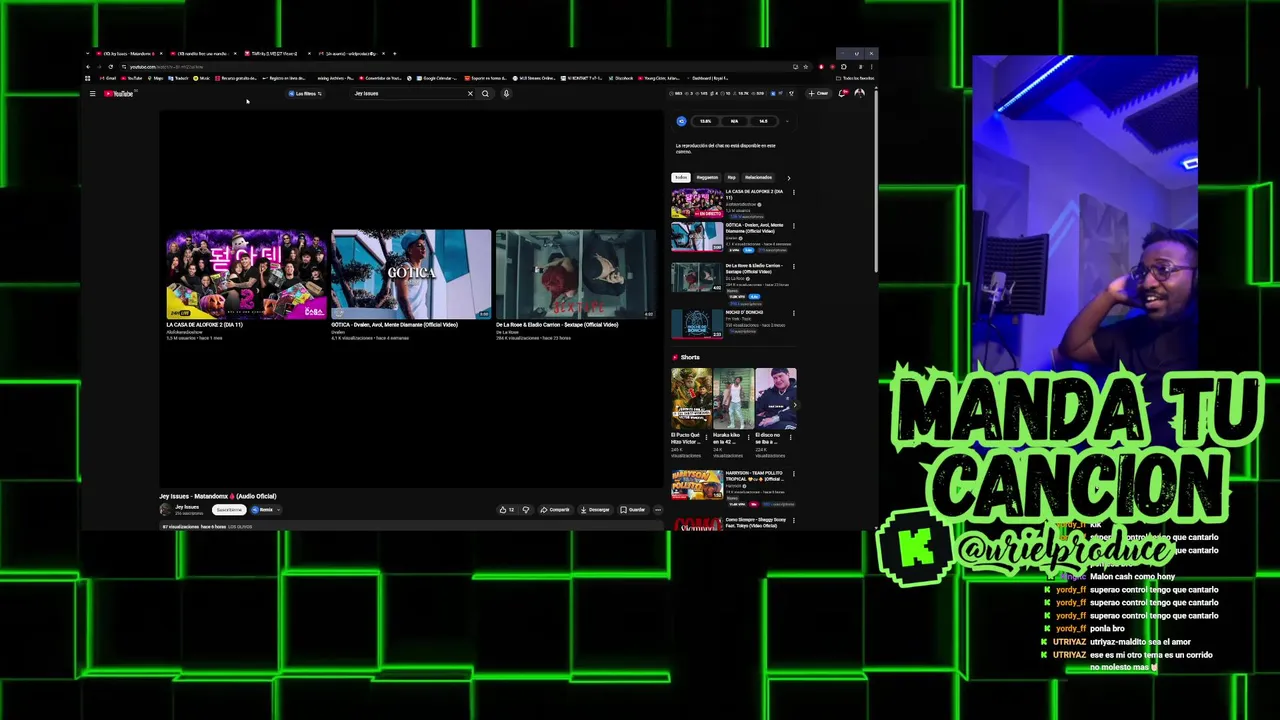Open options menu for NOCHE D' DONCHE
The image size is (1280, 720).
click(794, 313)
